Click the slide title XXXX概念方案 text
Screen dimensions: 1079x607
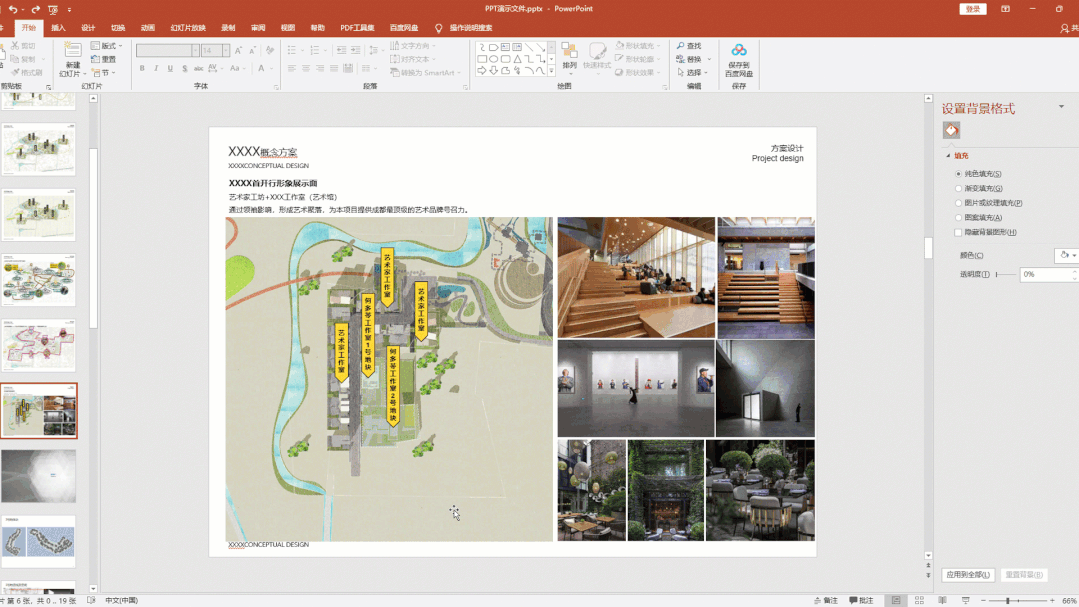[x=263, y=151]
